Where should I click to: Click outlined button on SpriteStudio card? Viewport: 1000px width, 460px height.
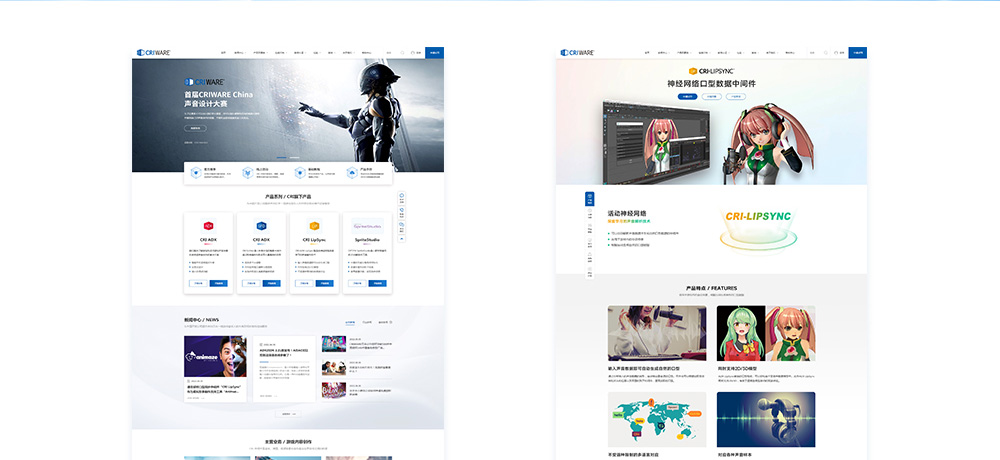tap(358, 283)
